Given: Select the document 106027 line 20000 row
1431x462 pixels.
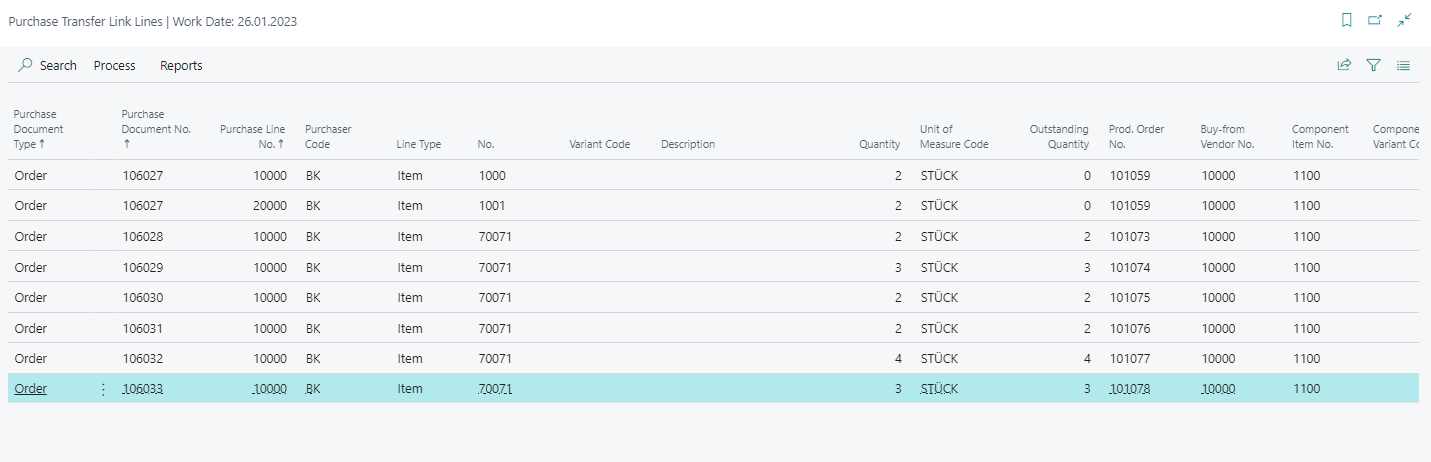Looking at the screenshot, I should coord(713,206).
